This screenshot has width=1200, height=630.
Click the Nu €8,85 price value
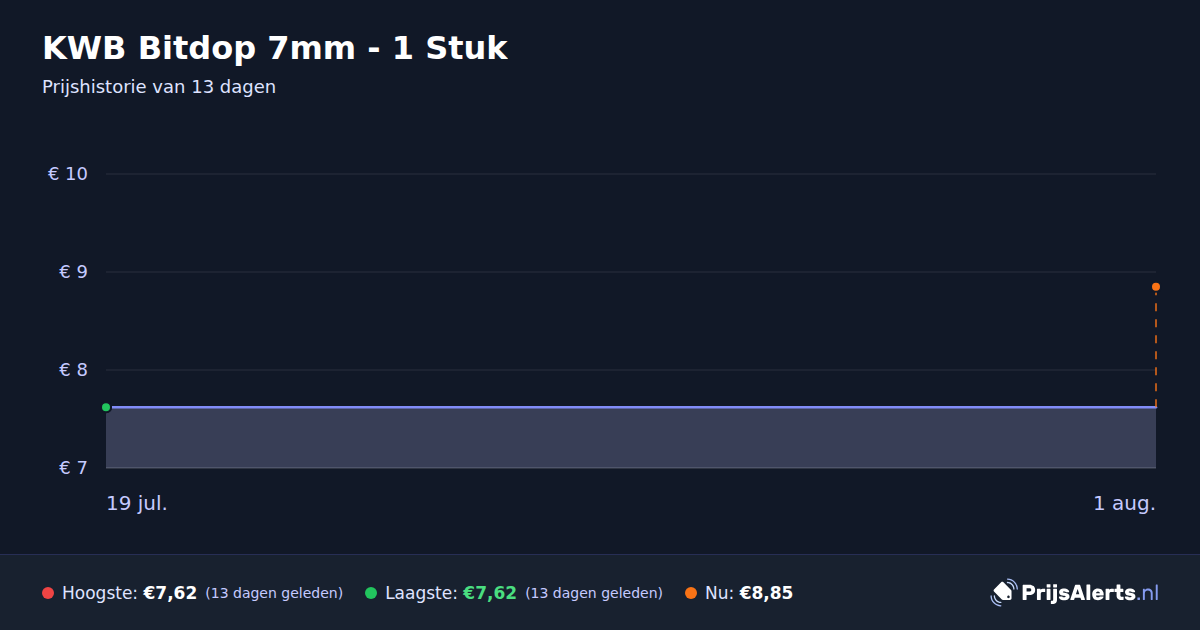point(766,593)
